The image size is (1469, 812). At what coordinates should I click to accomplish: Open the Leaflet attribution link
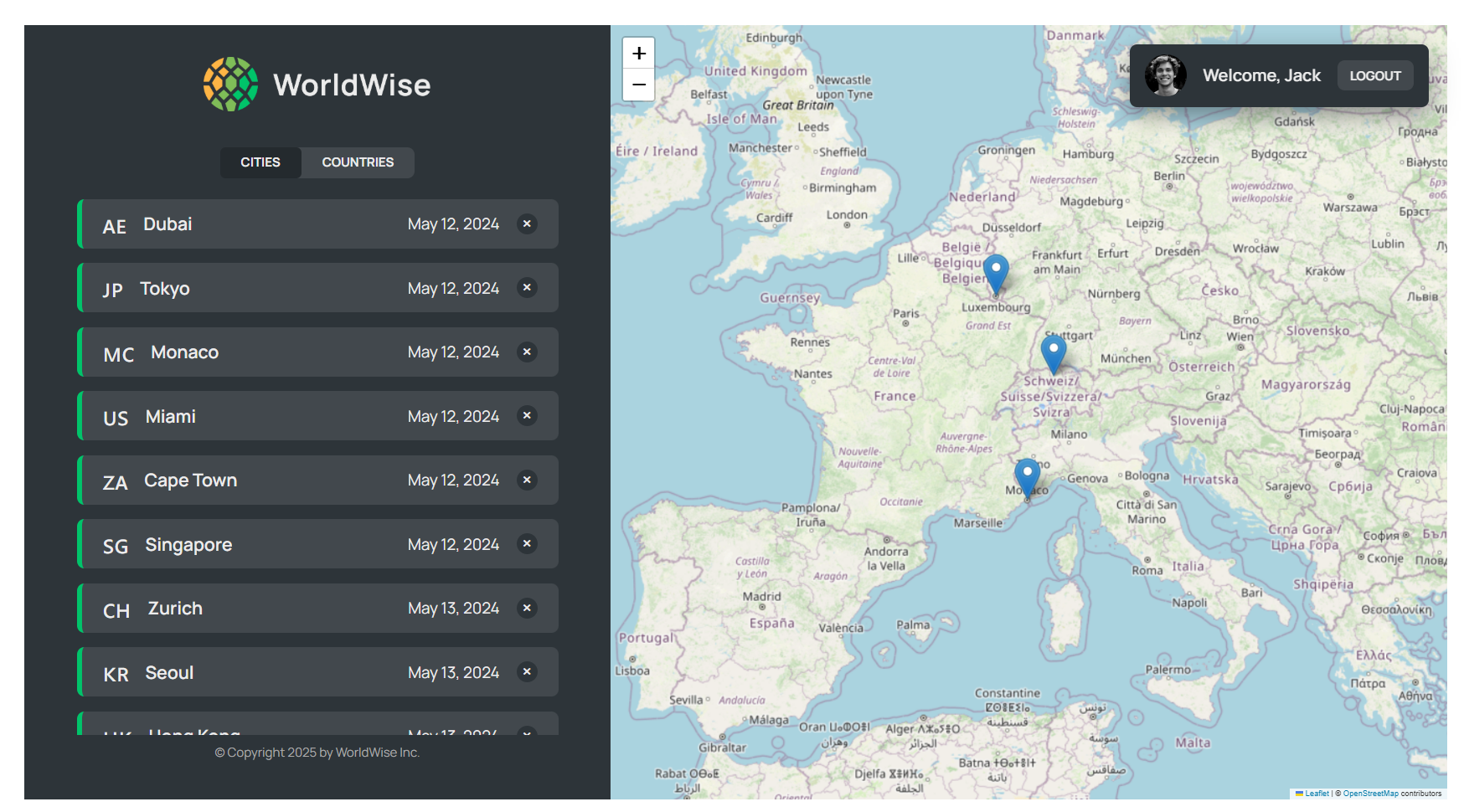pyautogui.click(x=1317, y=794)
